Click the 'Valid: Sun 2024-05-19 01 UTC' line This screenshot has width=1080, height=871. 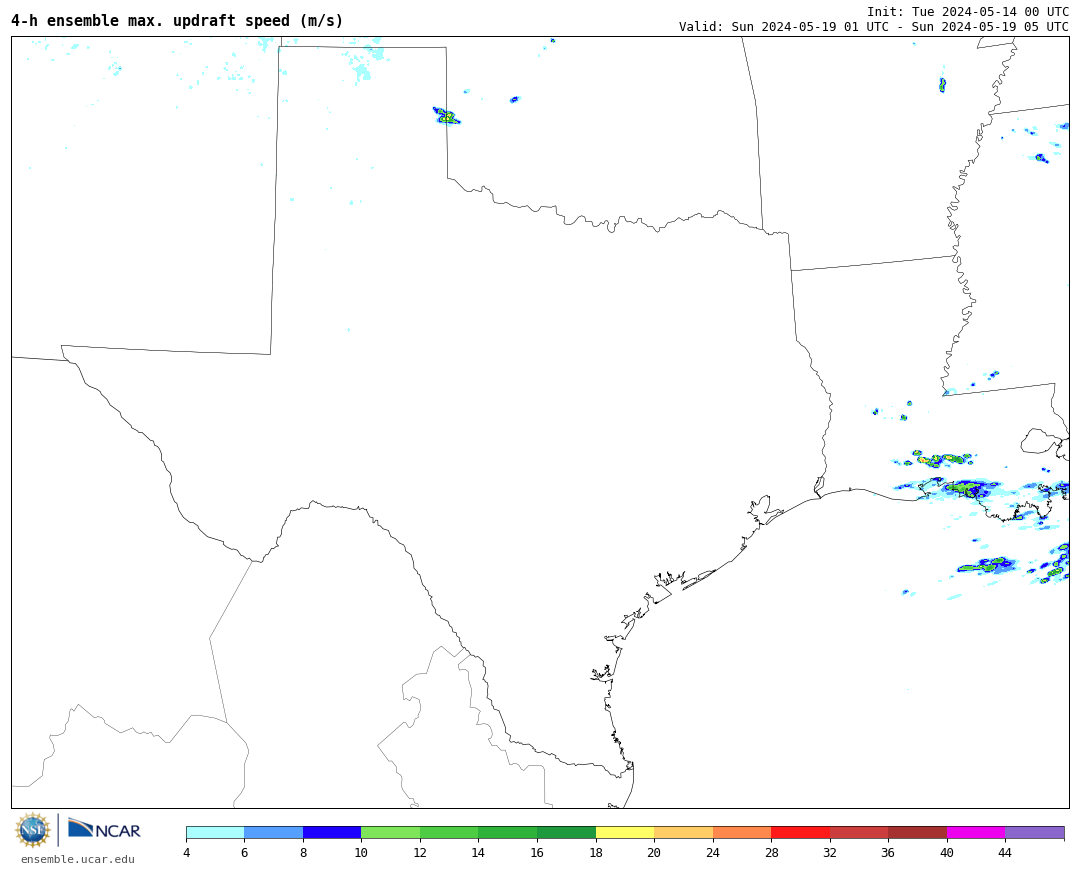873,27
